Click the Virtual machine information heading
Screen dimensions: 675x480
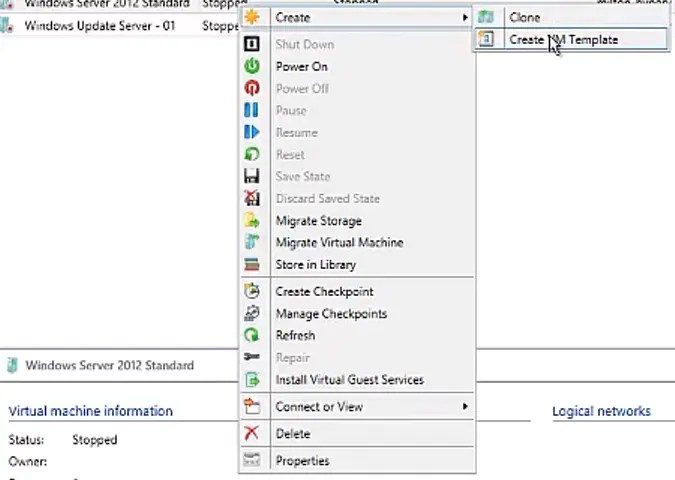click(x=90, y=411)
